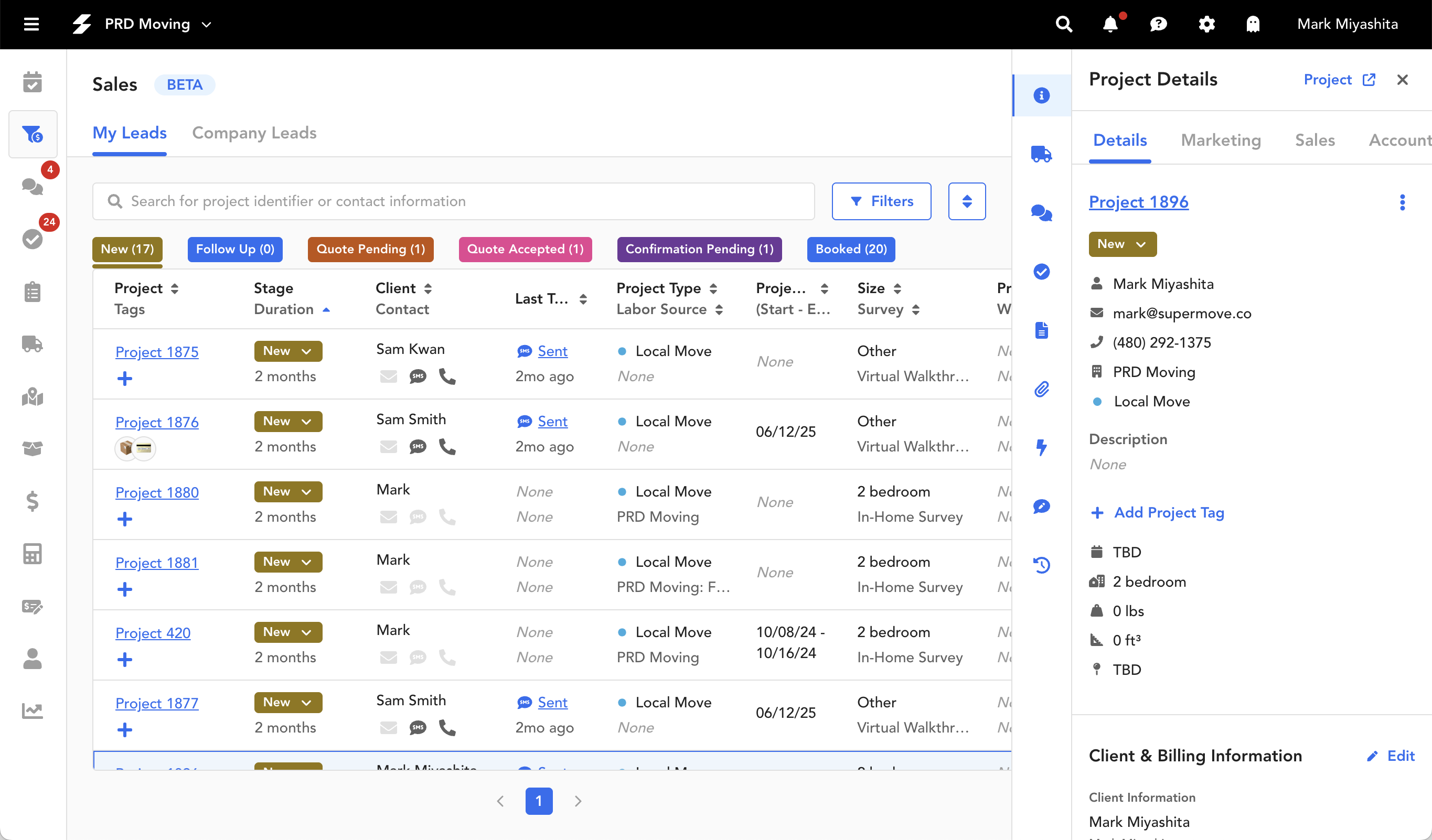This screenshot has height=840, width=1432.
Task: Open the truck icon in project panel
Action: [x=1041, y=154]
